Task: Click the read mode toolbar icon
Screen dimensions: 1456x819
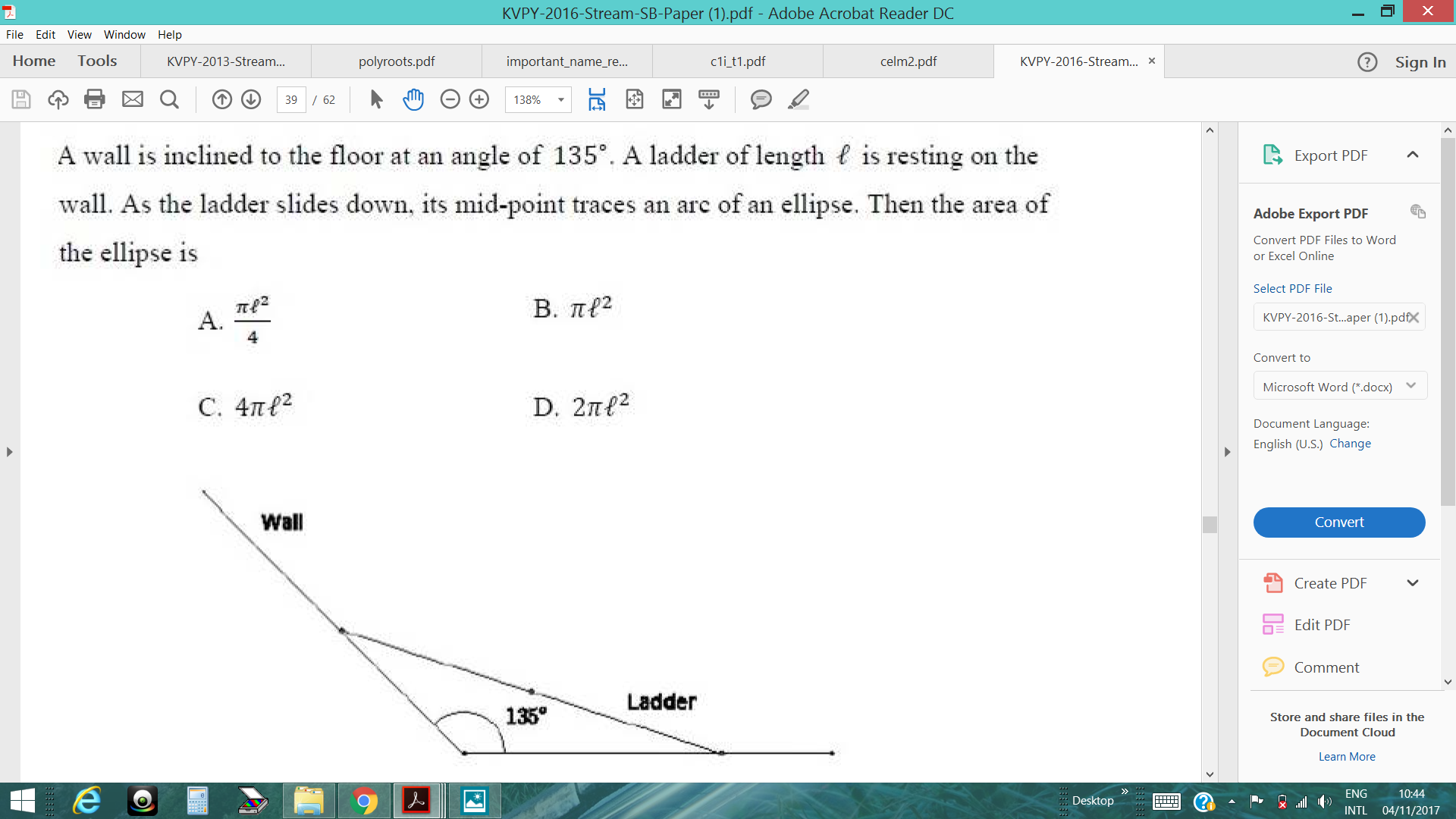Action: tap(709, 99)
